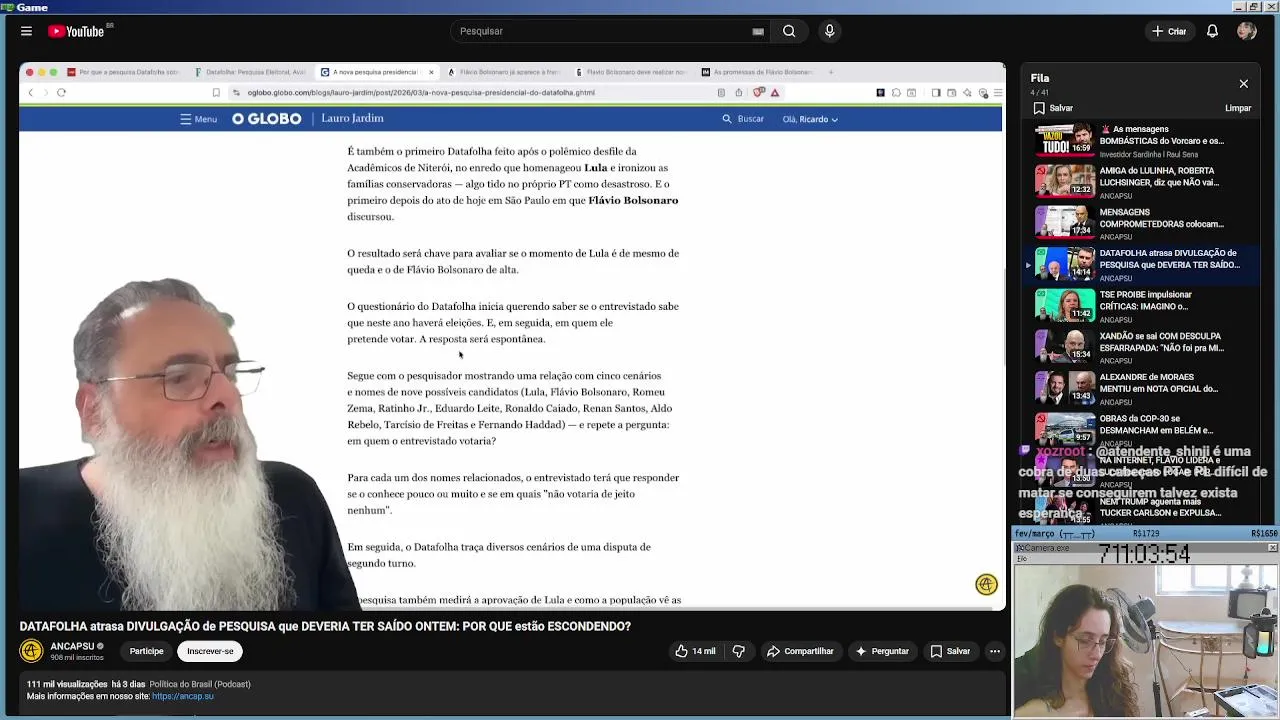1280x720 pixels.
Task: Open the YouTube guide hamburger menu
Action: click(26, 31)
